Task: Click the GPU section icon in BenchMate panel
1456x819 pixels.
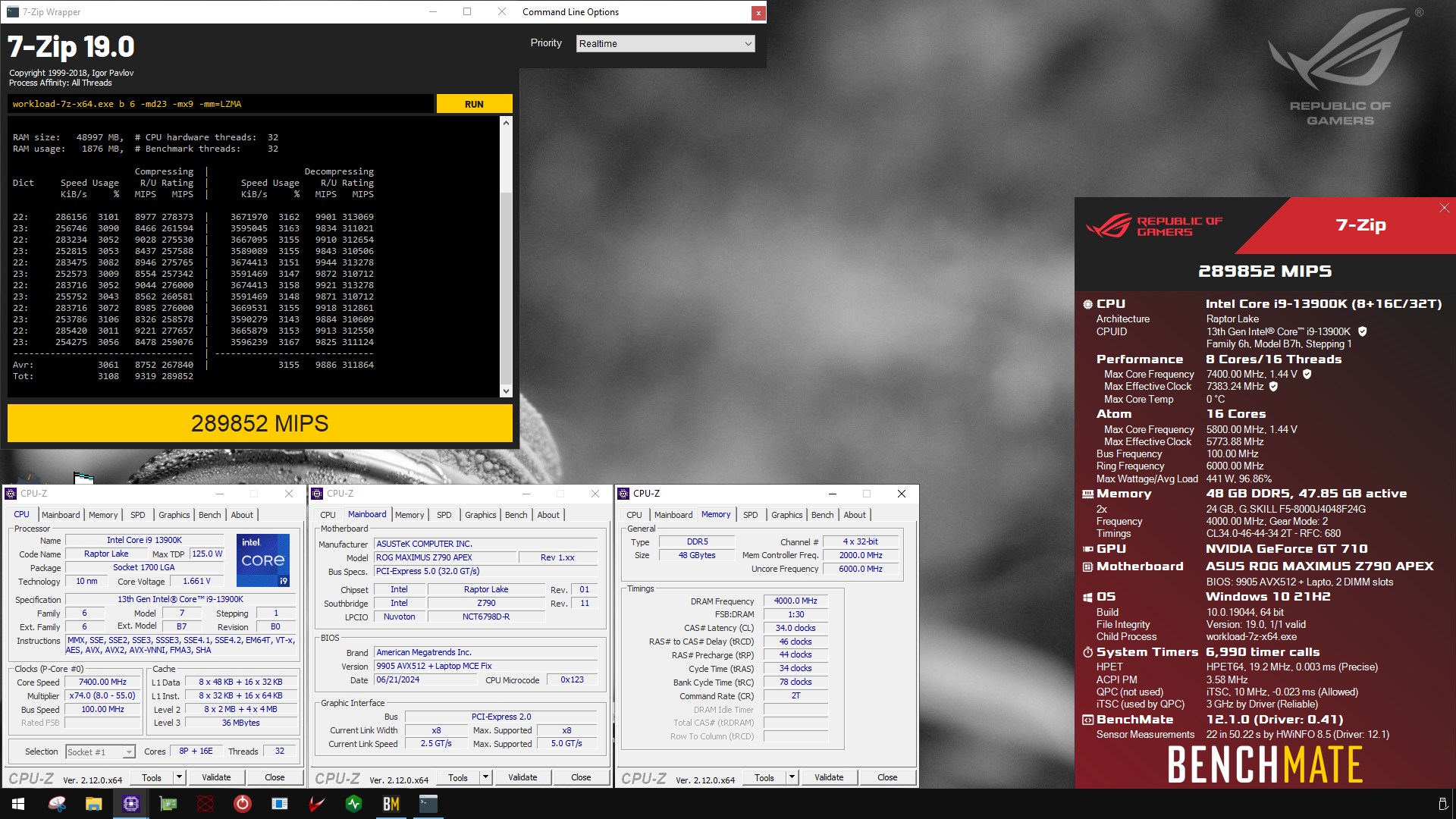Action: pos(1087,549)
